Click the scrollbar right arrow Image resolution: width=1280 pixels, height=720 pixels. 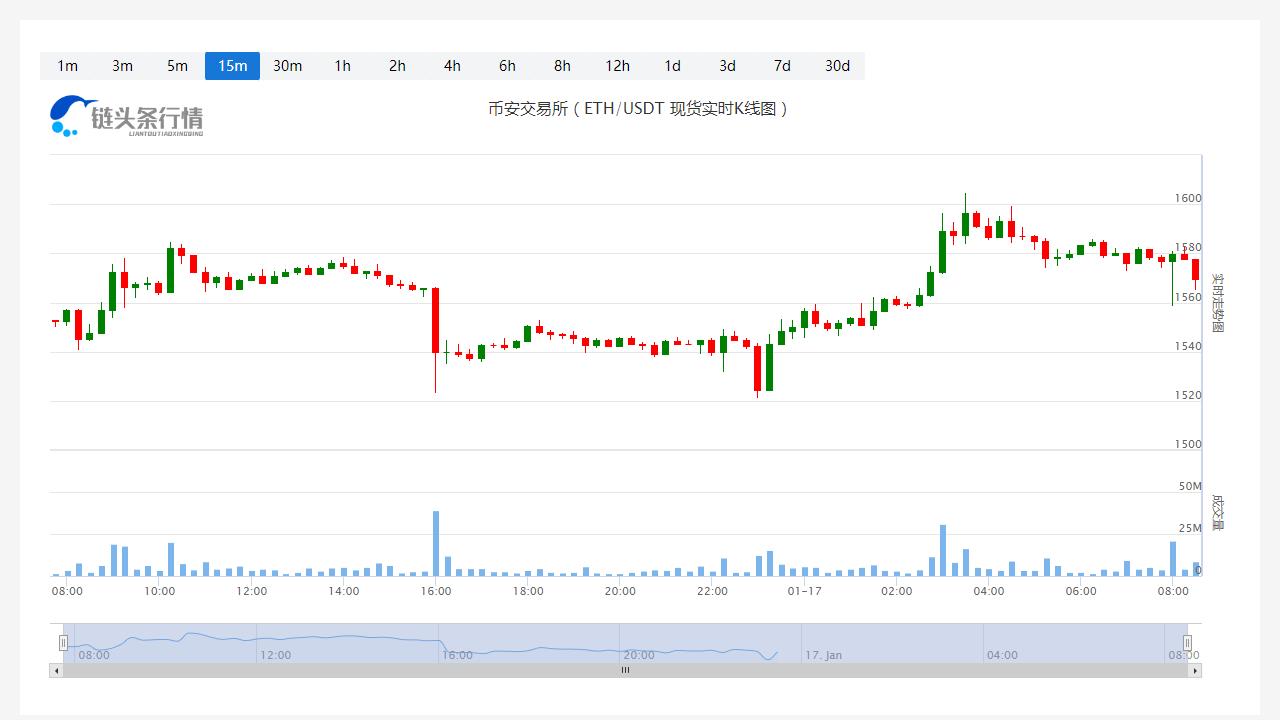tap(1195, 670)
